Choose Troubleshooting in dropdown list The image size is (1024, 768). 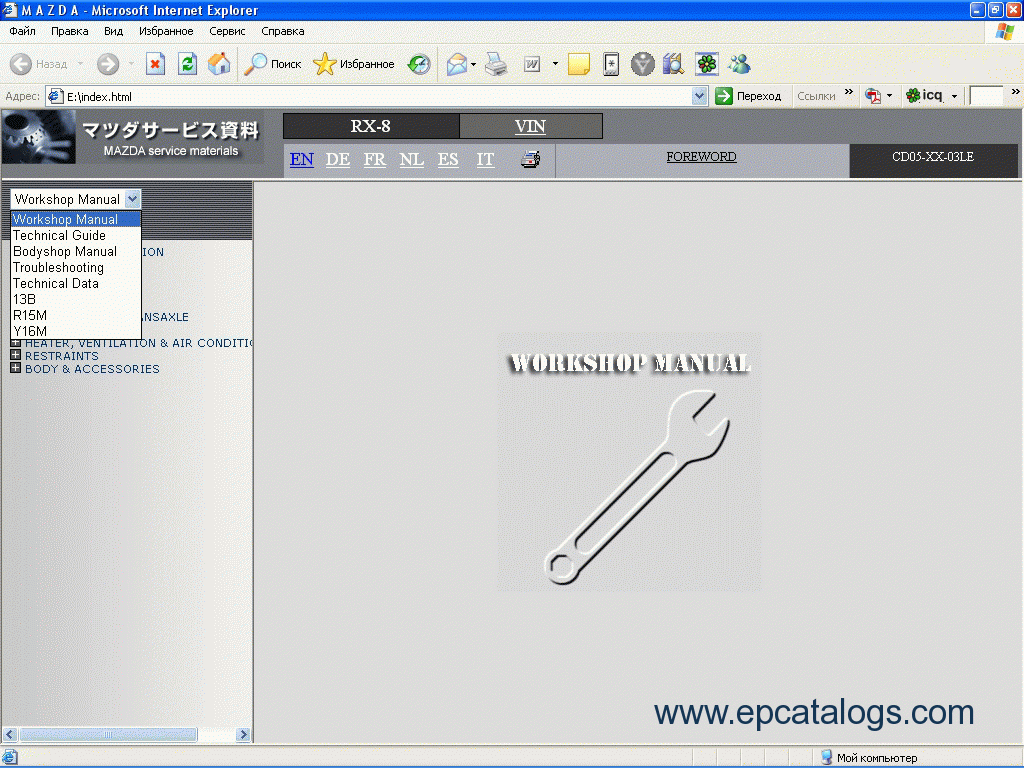pyautogui.click(x=76, y=267)
